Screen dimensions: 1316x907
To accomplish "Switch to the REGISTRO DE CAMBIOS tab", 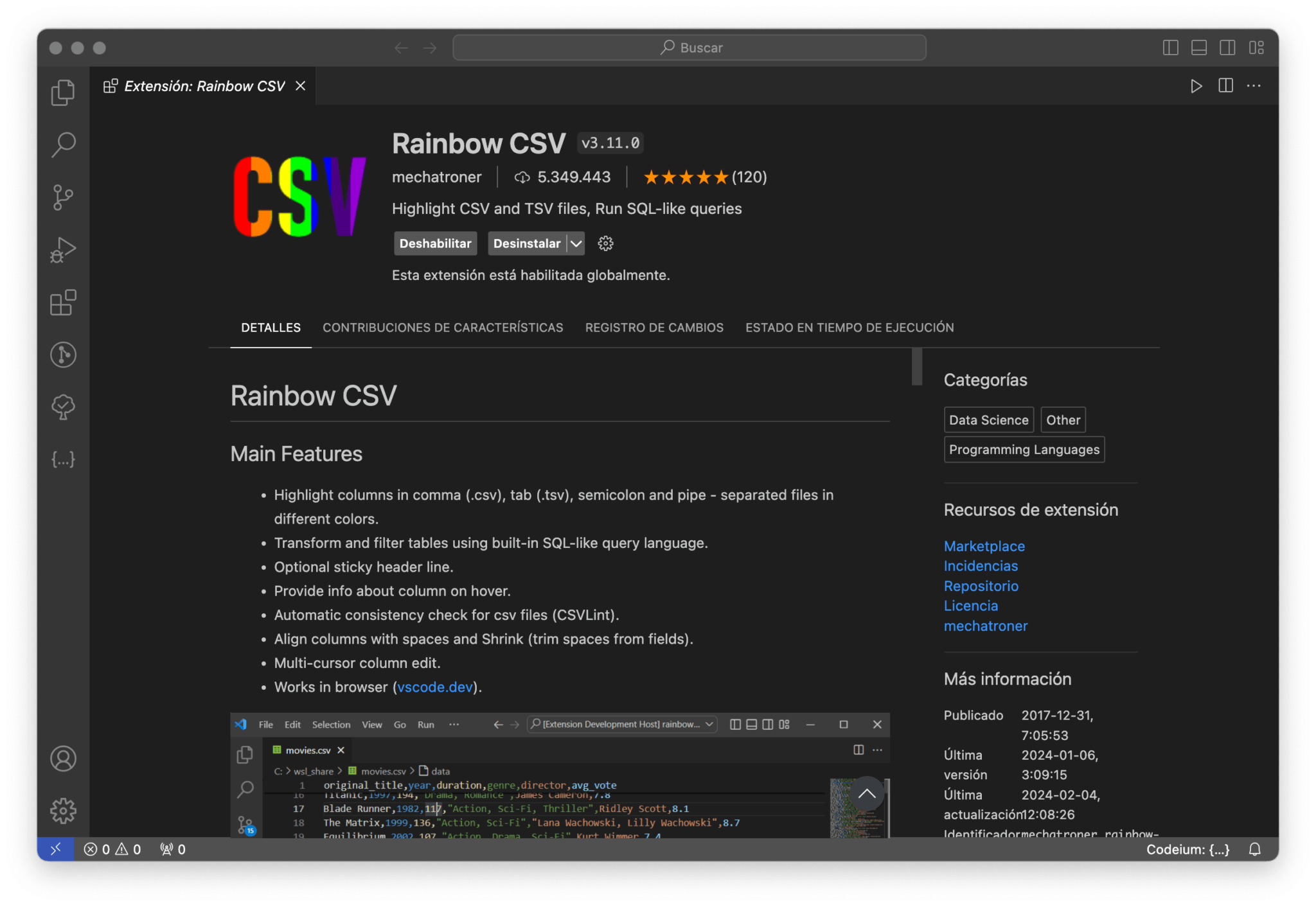I will 654,328.
